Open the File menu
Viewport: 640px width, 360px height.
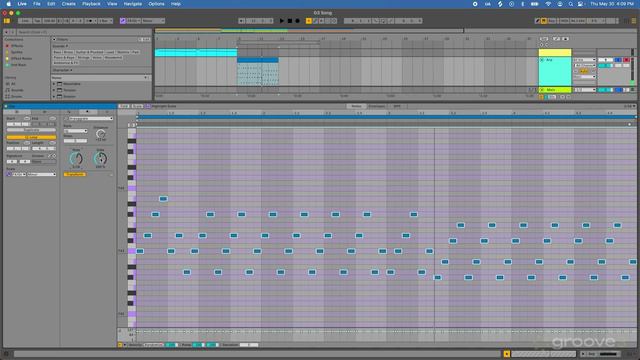click(37, 4)
